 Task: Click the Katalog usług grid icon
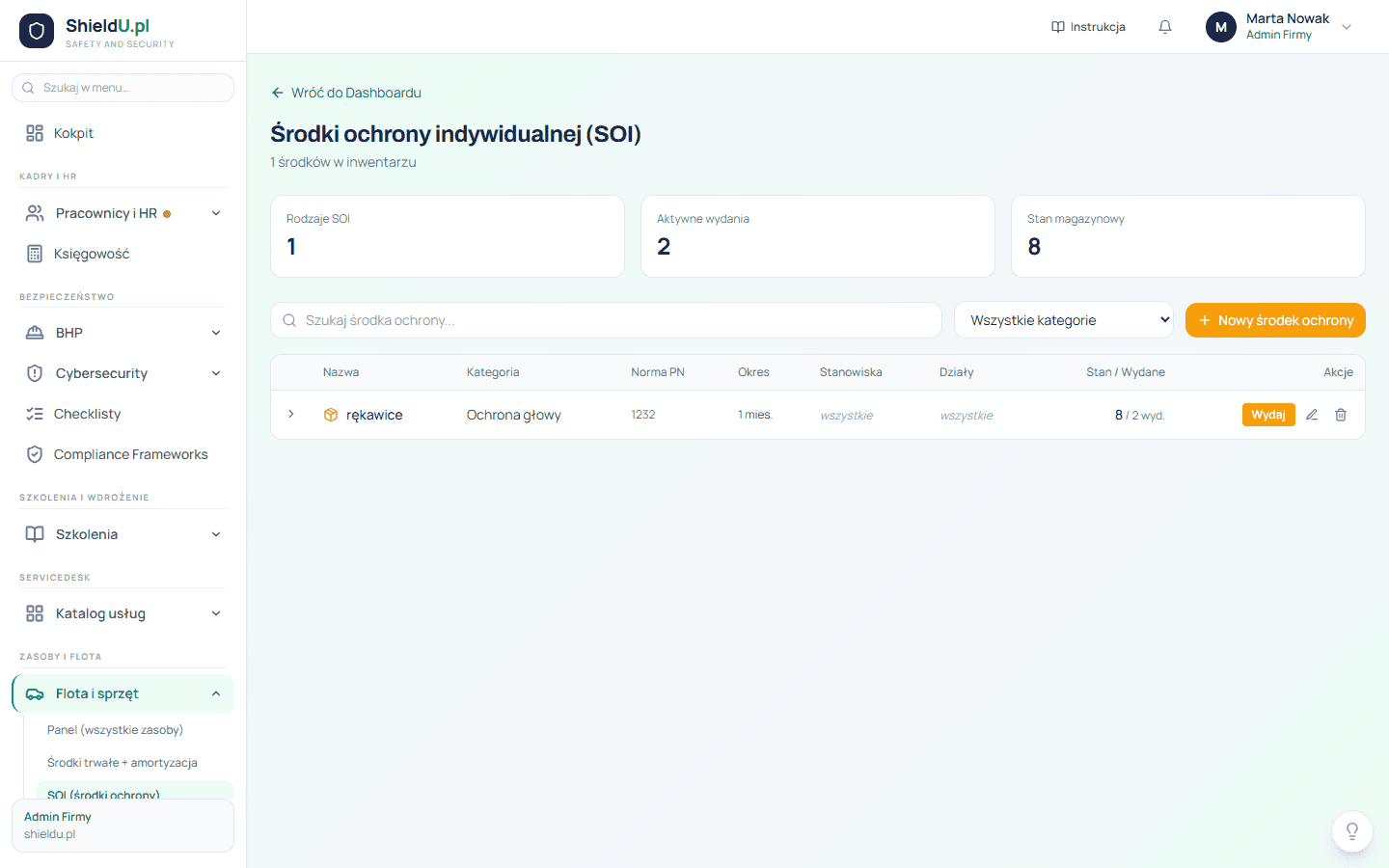pos(35,613)
